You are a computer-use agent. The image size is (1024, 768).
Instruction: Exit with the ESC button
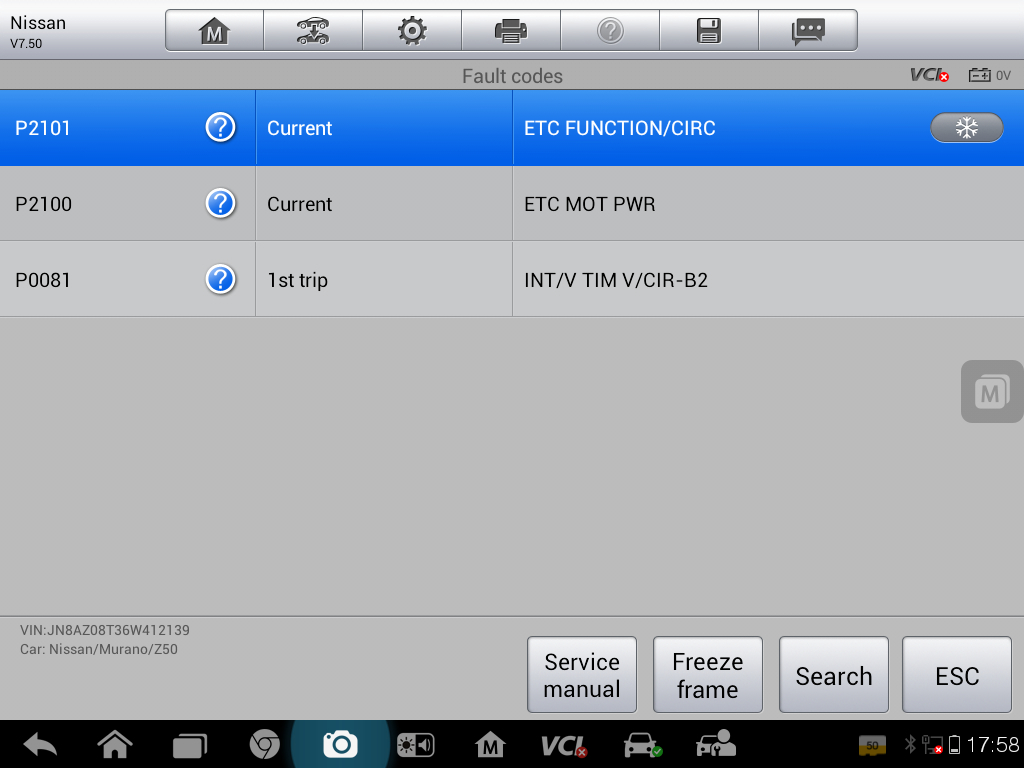click(957, 675)
